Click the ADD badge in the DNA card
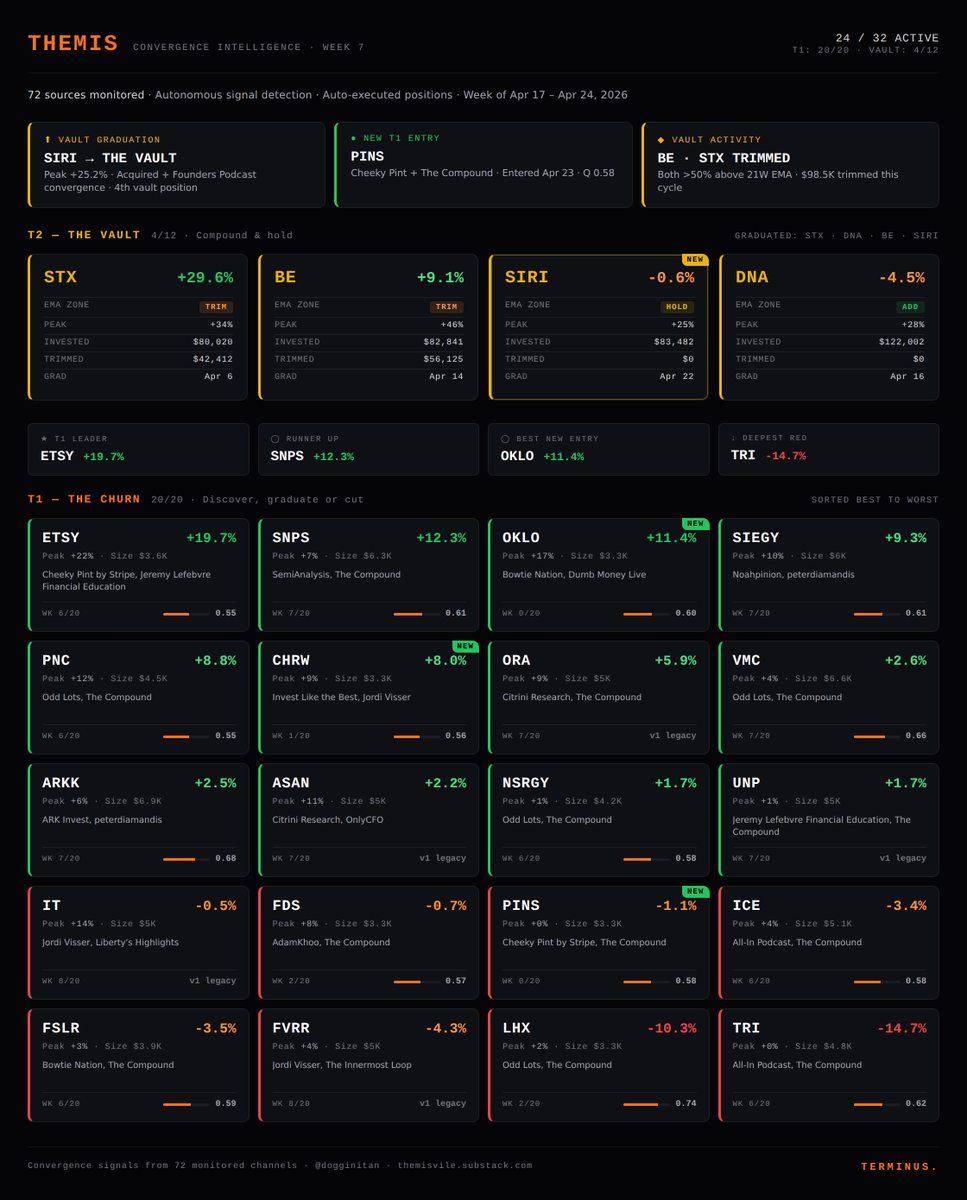967x1200 pixels. point(911,307)
